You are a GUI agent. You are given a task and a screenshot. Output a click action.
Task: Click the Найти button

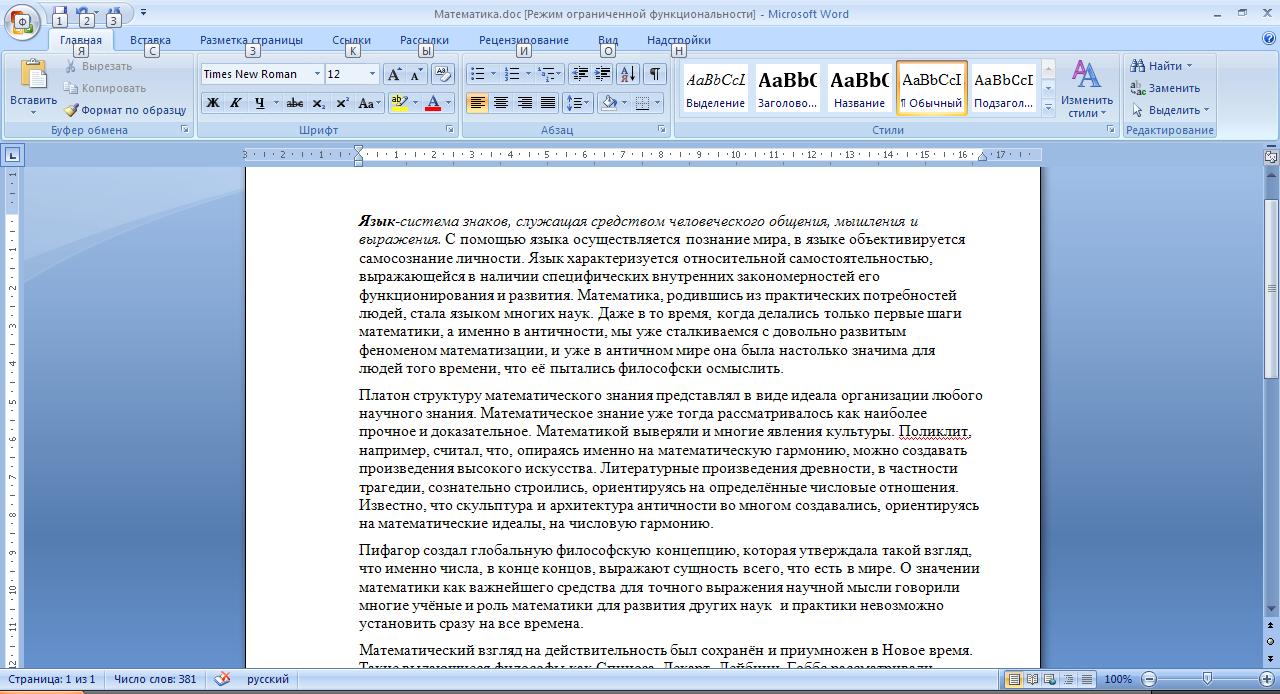click(x=1161, y=66)
